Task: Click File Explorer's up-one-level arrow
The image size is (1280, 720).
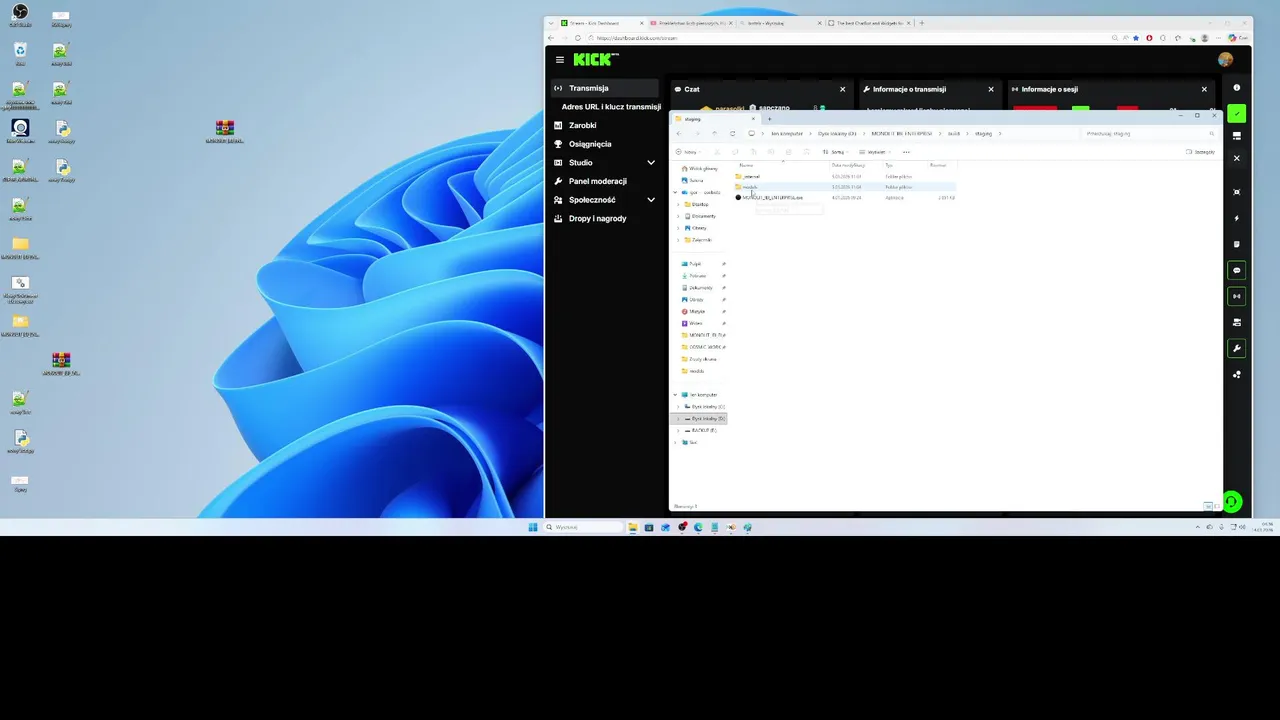Action: pos(714,133)
